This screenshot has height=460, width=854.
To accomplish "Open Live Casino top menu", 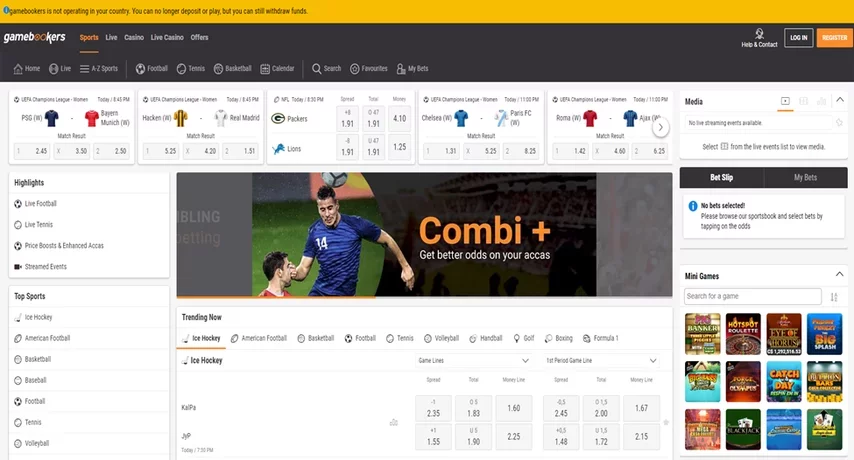I will pos(167,38).
